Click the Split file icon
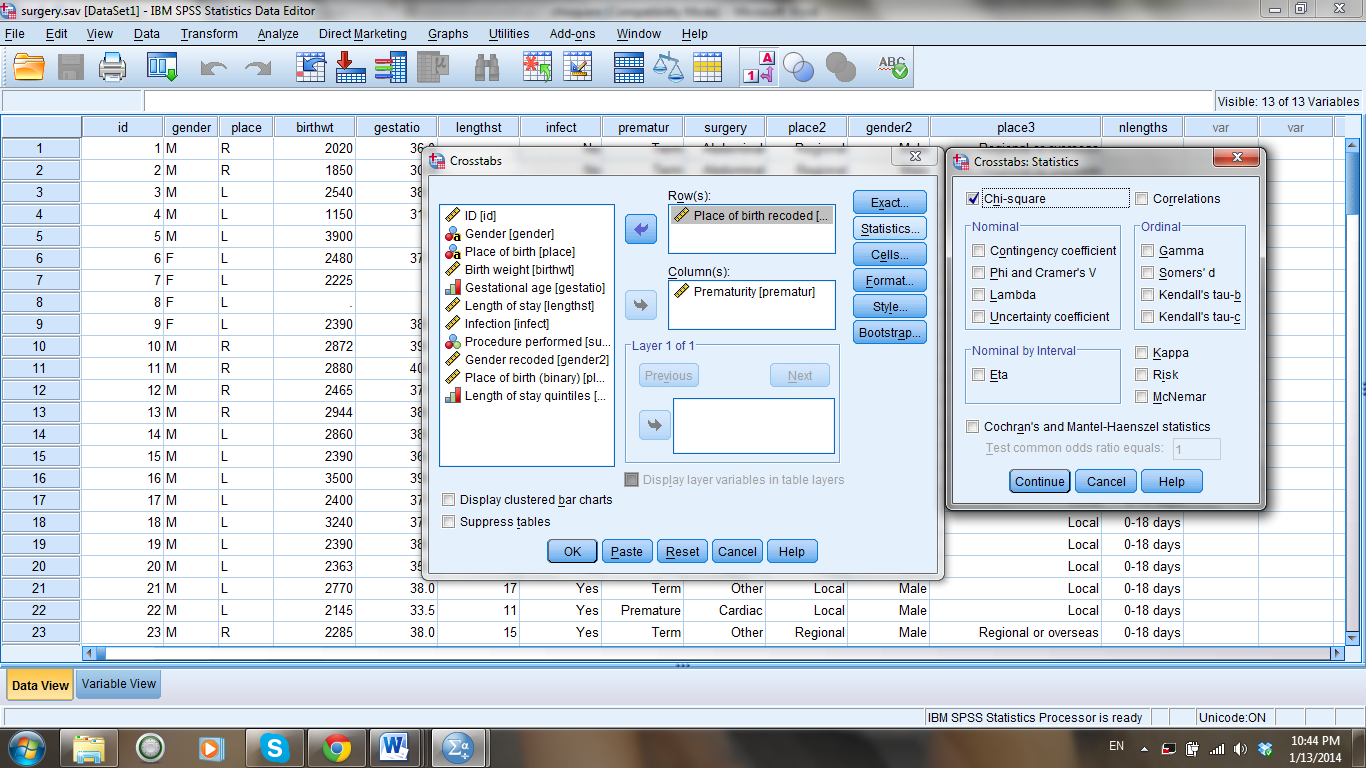Image resolution: width=1366 pixels, height=768 pixels. pos(628,67)
